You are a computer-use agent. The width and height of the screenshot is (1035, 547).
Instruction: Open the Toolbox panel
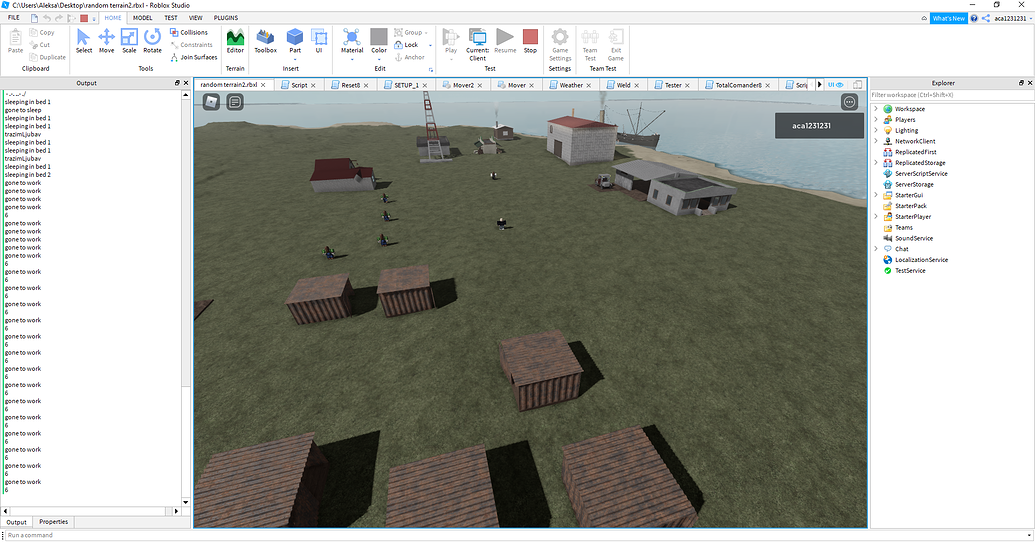pos(265,41)
